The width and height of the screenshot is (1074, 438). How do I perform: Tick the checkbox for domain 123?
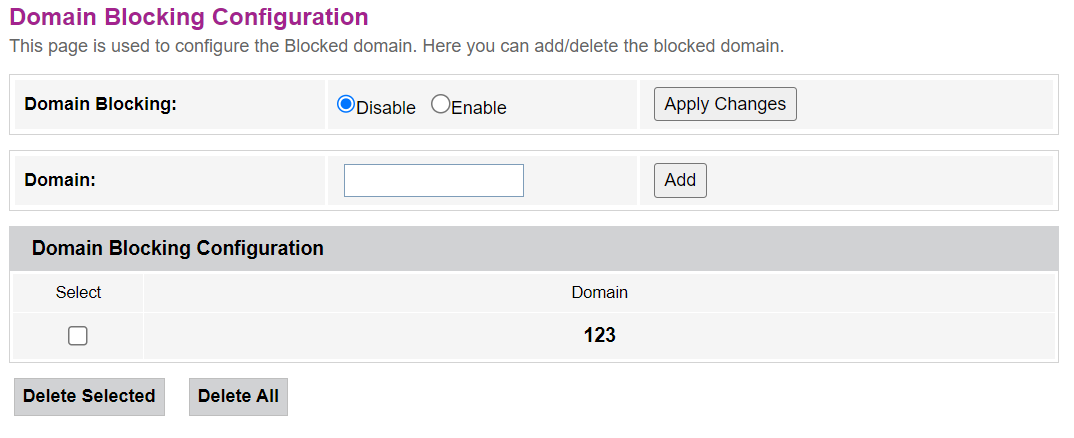78,336
